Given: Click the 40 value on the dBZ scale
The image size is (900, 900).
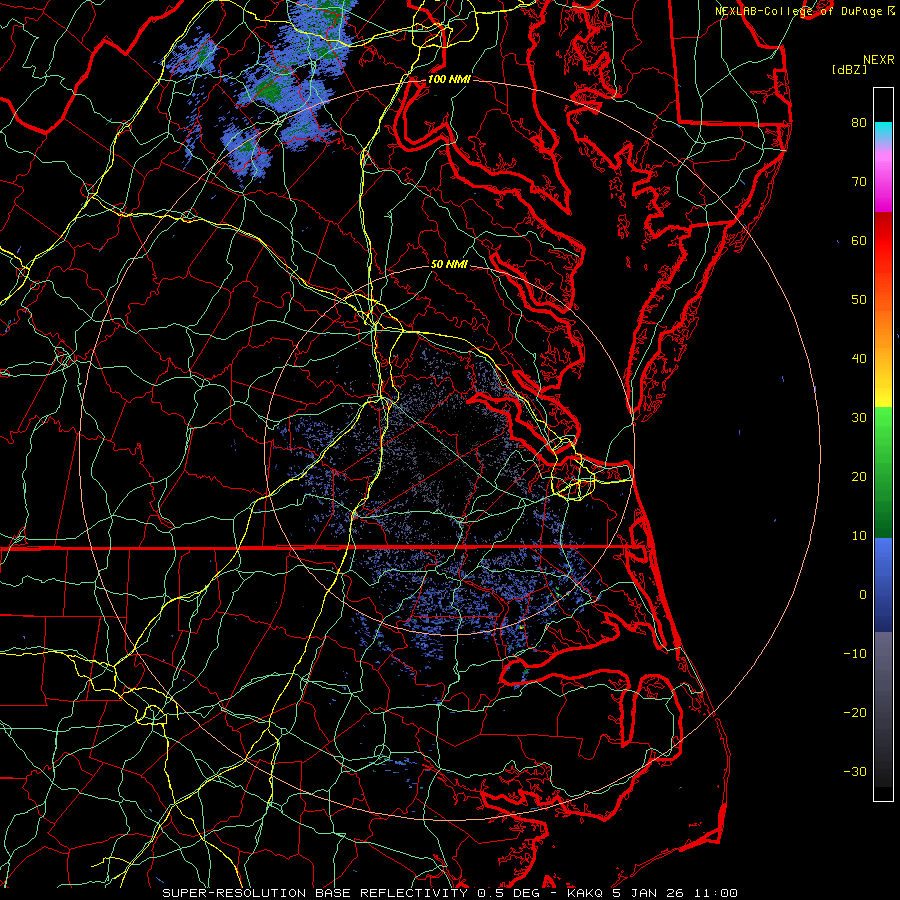Looking at the screenshot, I should pos(859,359).
